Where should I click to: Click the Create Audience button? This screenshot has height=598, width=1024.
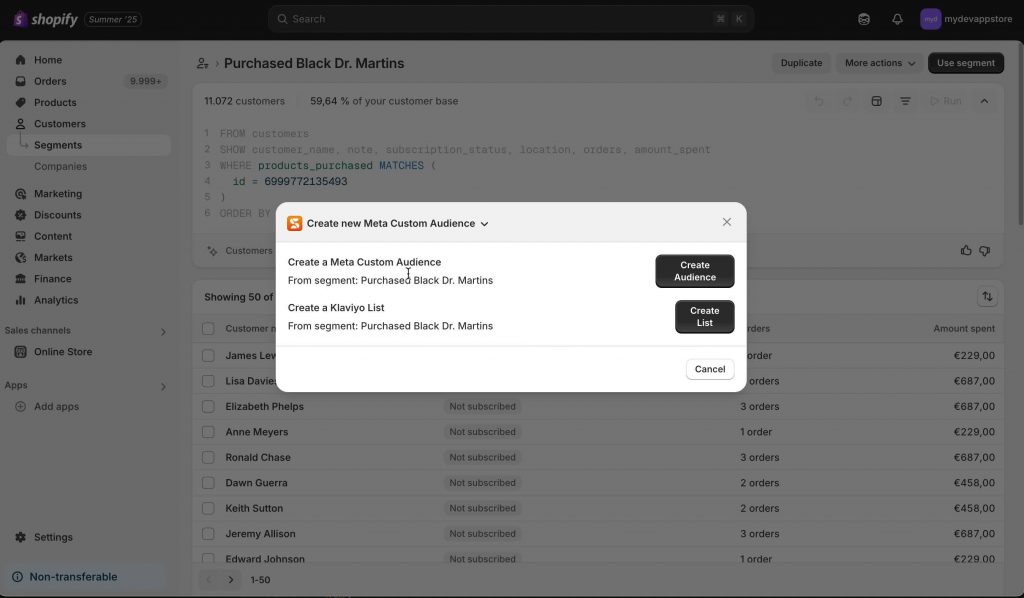coord(695,271)
